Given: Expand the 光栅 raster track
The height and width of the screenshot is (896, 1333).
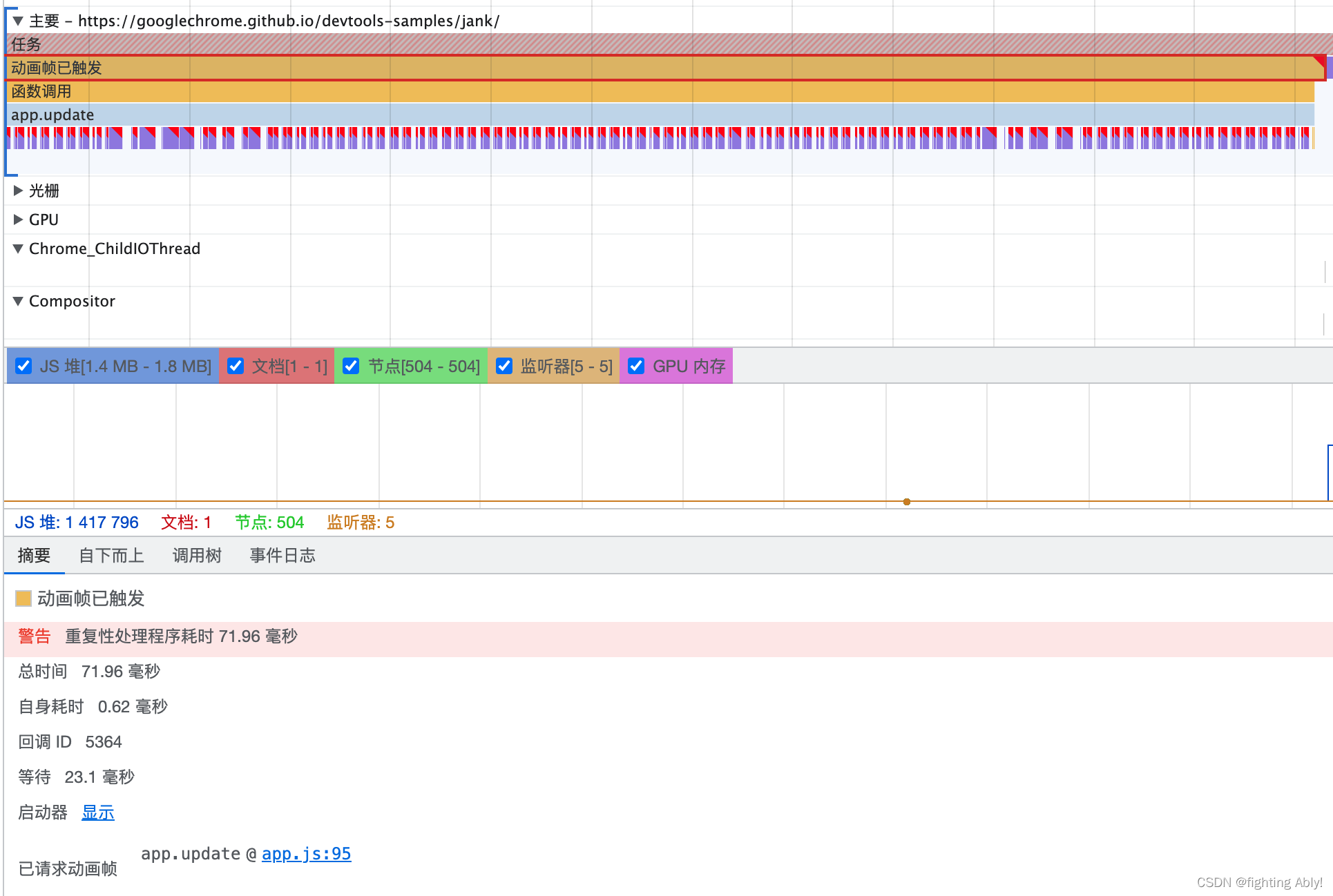Looking at the screenshot, I should [19, 191].
